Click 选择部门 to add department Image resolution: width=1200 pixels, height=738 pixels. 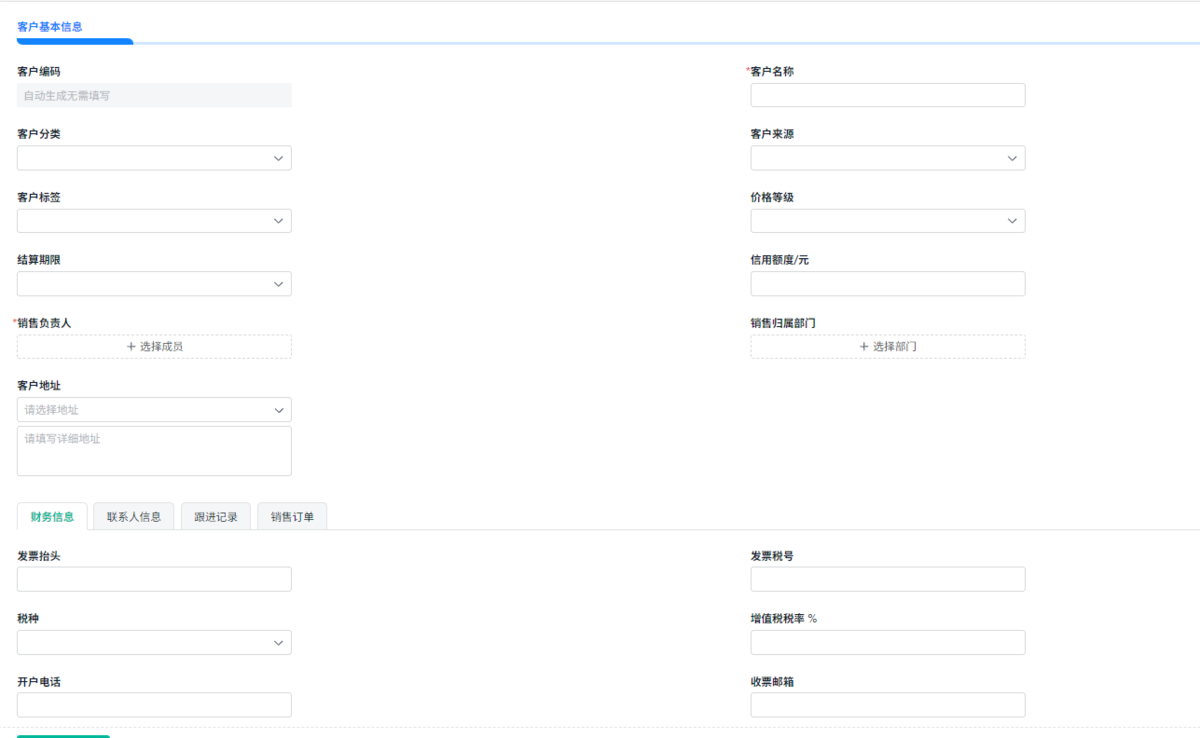[888, 347]
